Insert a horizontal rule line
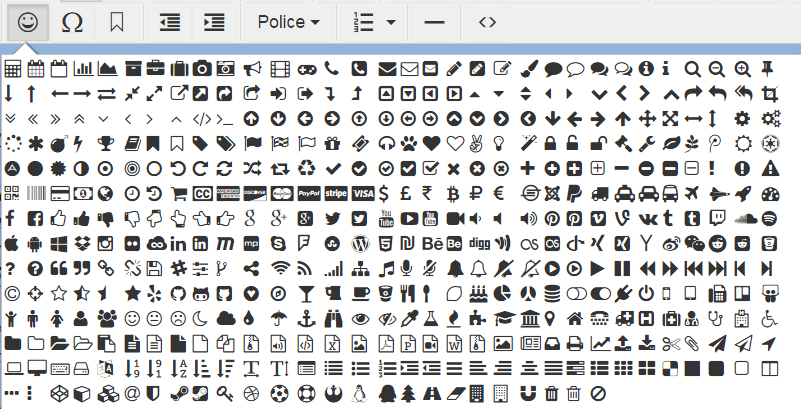 point(434,22)
